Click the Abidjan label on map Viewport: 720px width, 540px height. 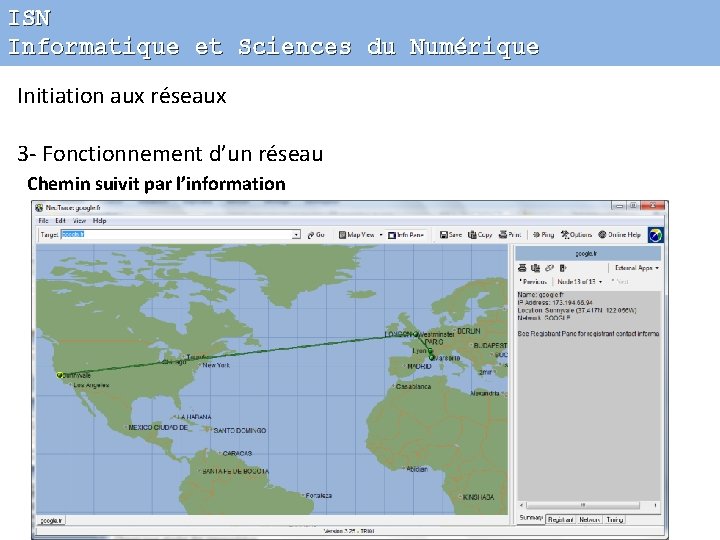(x=417, y=469)
